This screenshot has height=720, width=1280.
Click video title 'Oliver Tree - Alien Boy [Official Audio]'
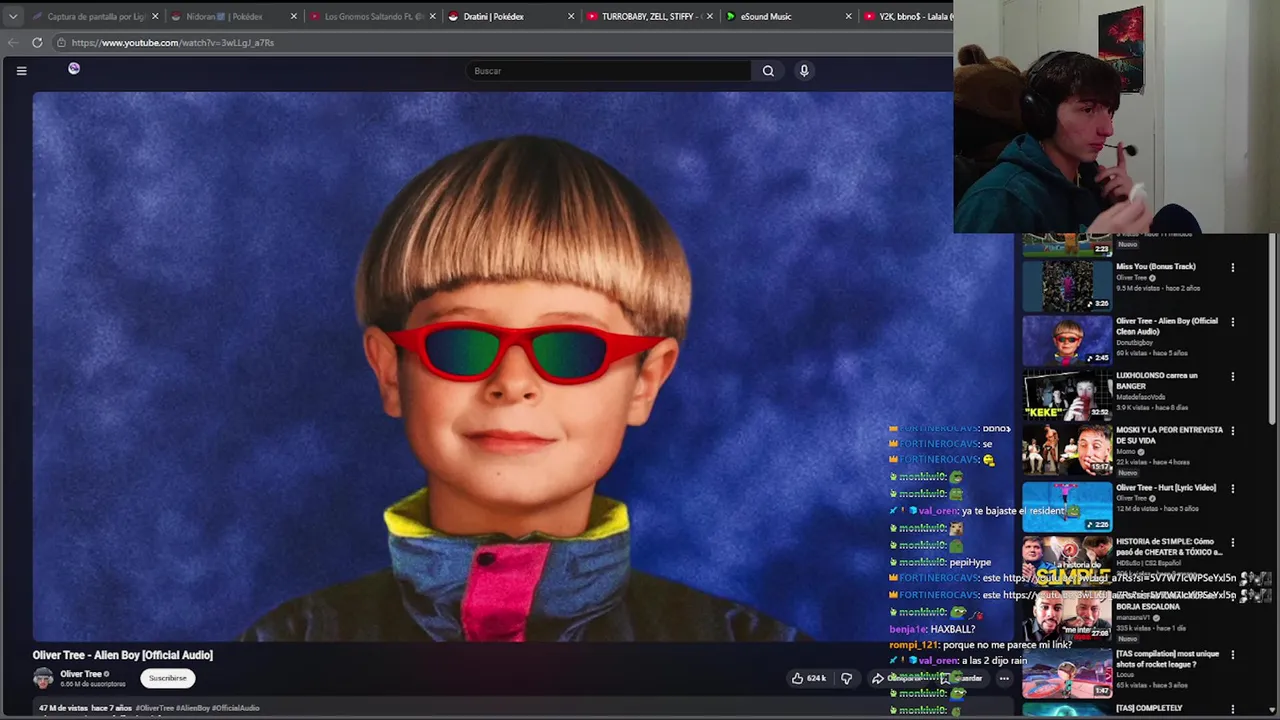(x=123, y=655)
